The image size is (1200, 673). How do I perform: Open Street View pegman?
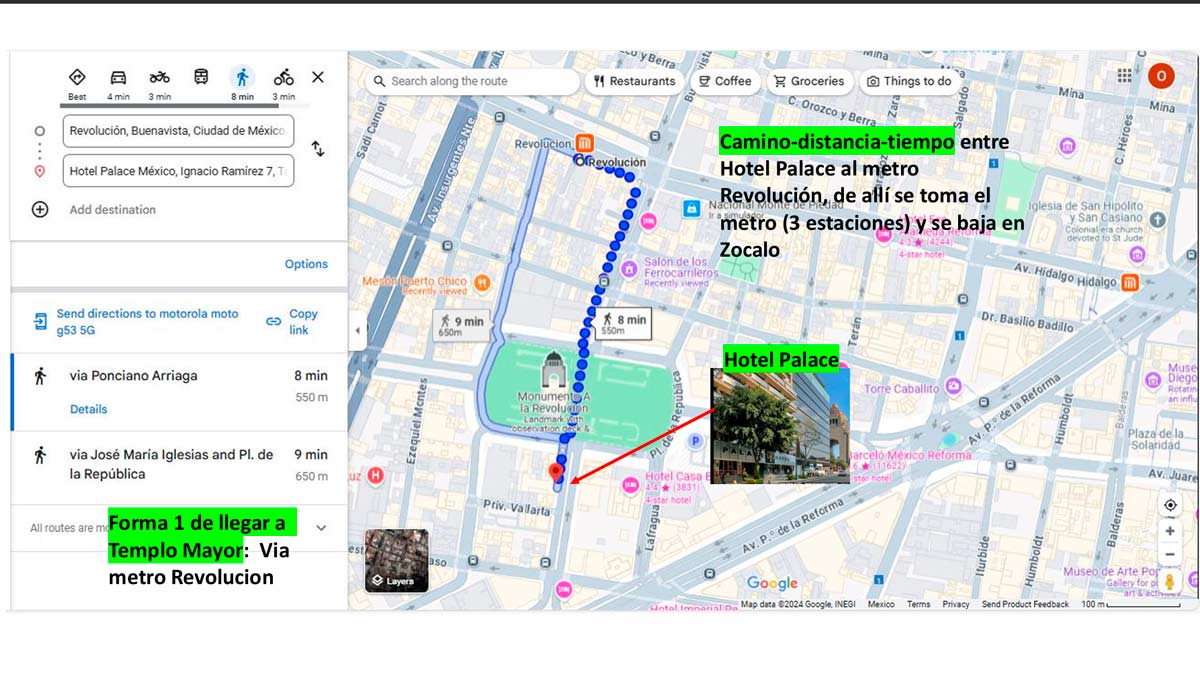tap(1170, 582)
